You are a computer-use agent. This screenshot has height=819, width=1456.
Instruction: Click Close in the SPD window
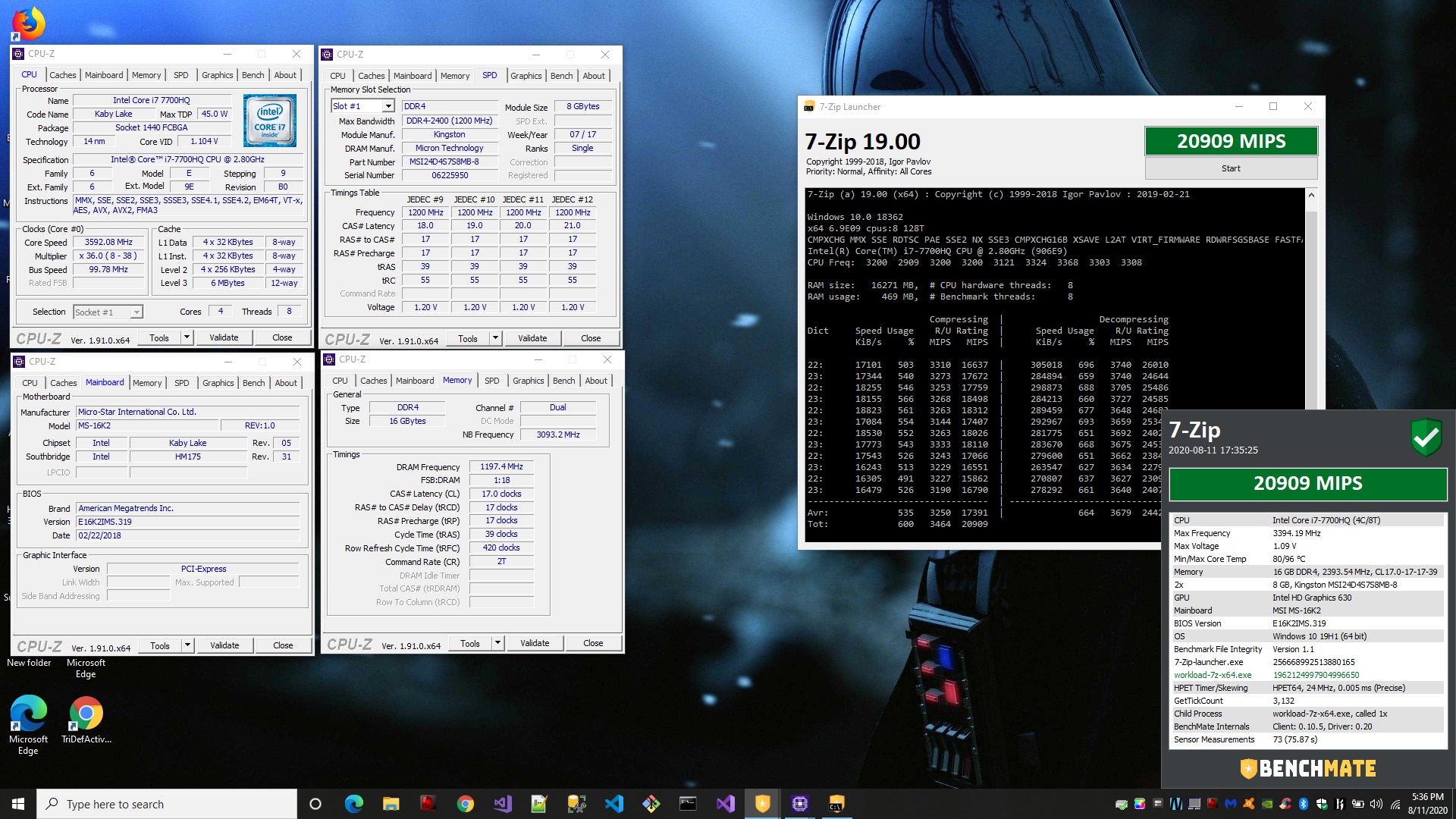click(x=591, y=338)
